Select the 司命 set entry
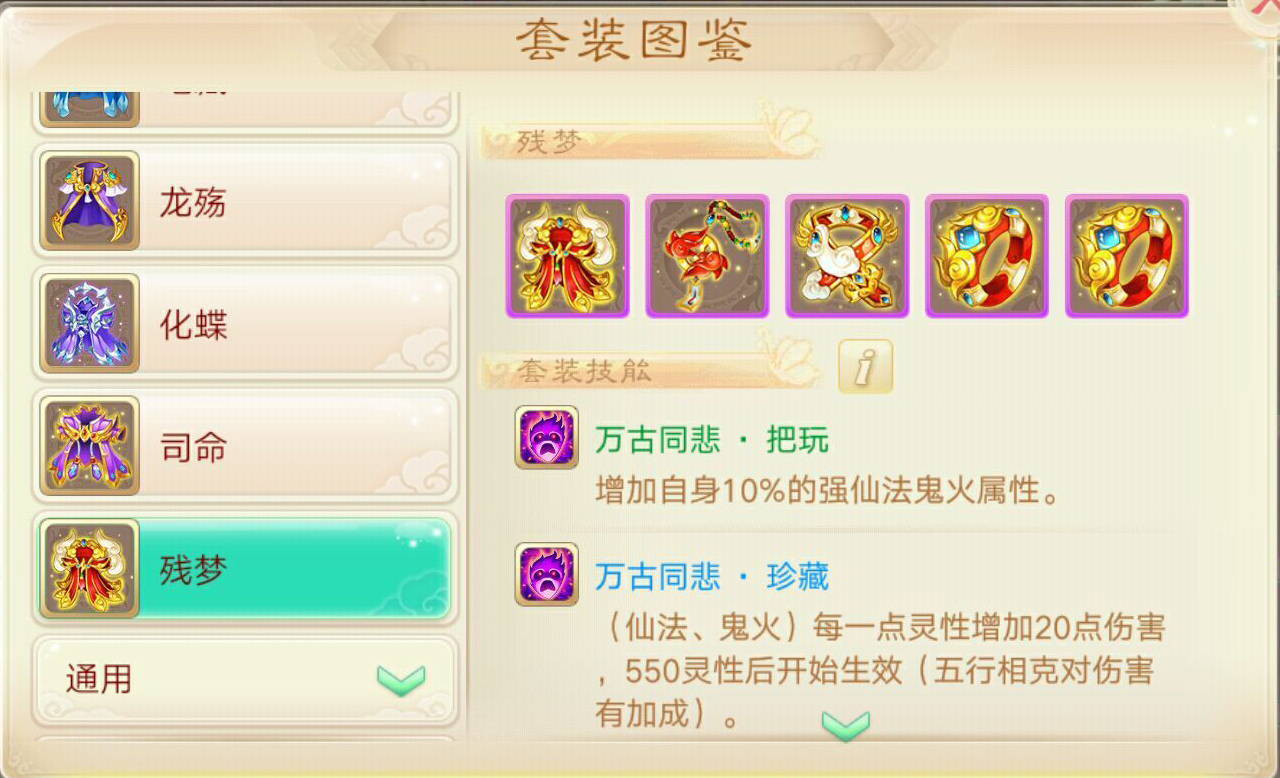The height and width of the screenshot is (778, 1280). point(246,447)
